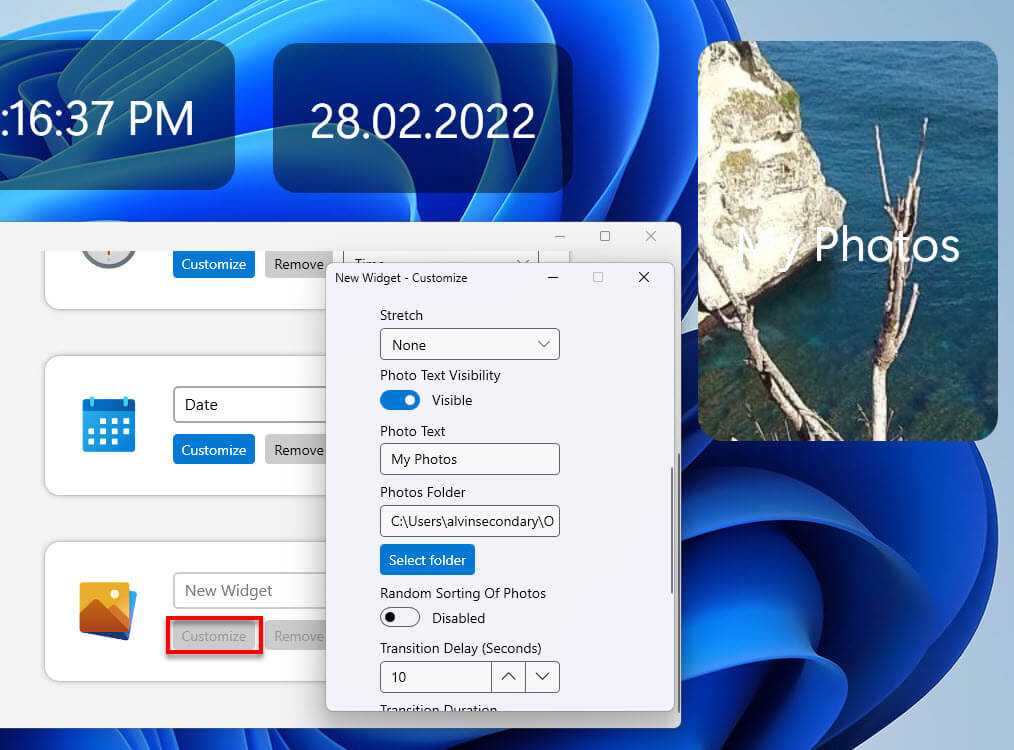Enable Random Sorting Of Photos

400,618
